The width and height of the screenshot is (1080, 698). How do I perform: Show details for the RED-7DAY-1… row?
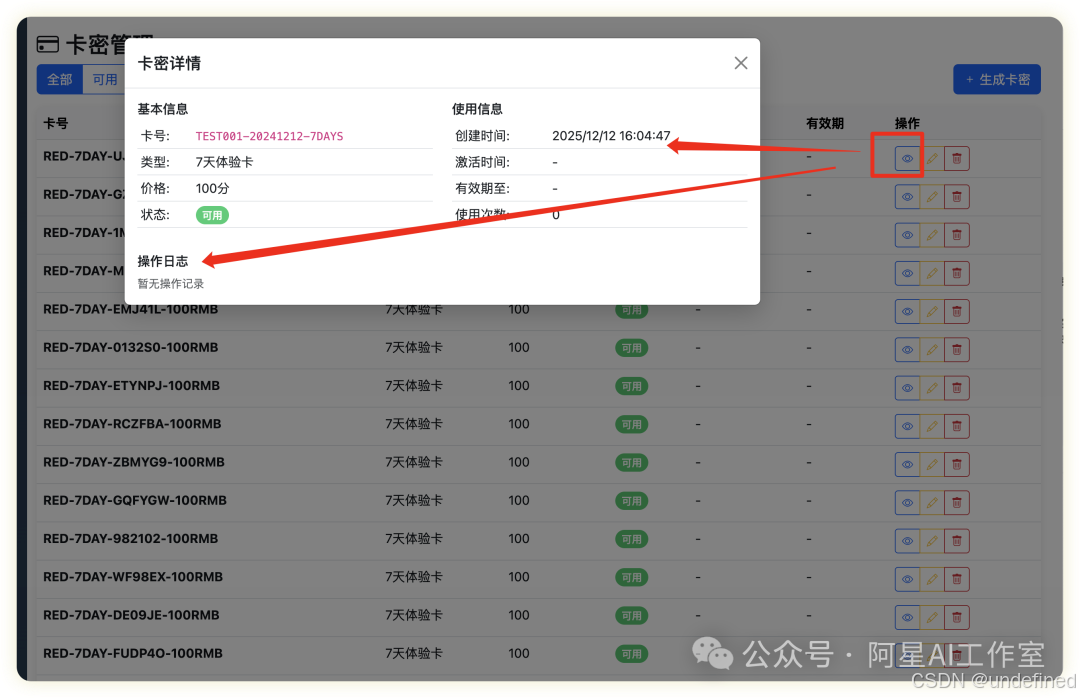pyautogui.click(x=907, y=235)
